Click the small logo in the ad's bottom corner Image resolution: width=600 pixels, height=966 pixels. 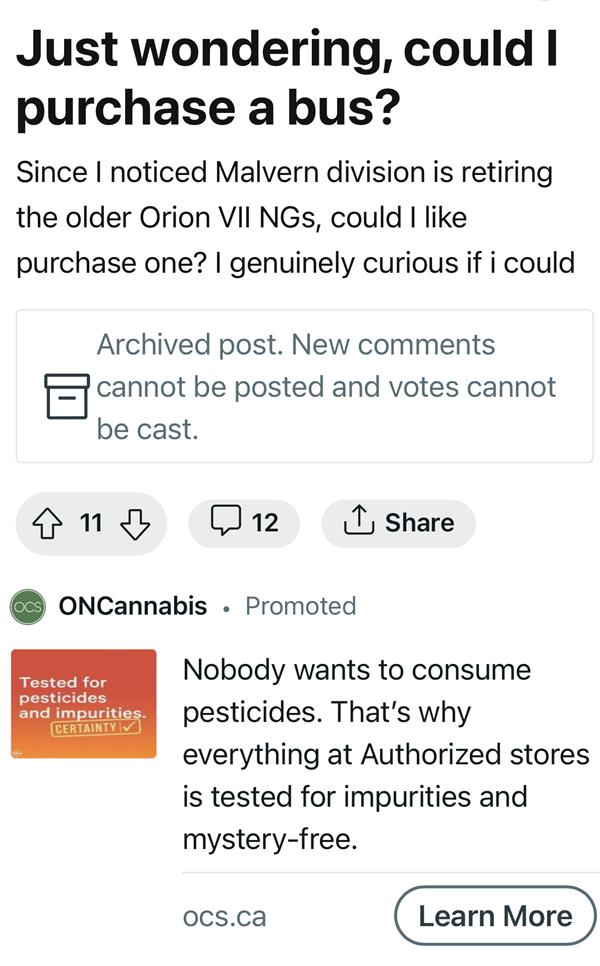click(18, 752)
